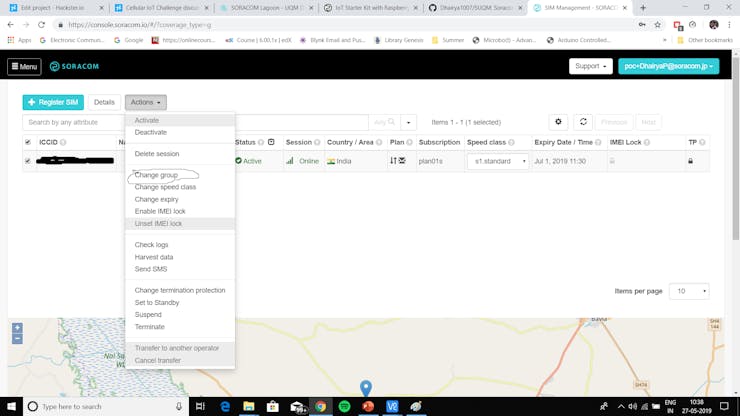The image size is (740, 416).
Task: Zoom out on the map
Action: click(17, 339)
